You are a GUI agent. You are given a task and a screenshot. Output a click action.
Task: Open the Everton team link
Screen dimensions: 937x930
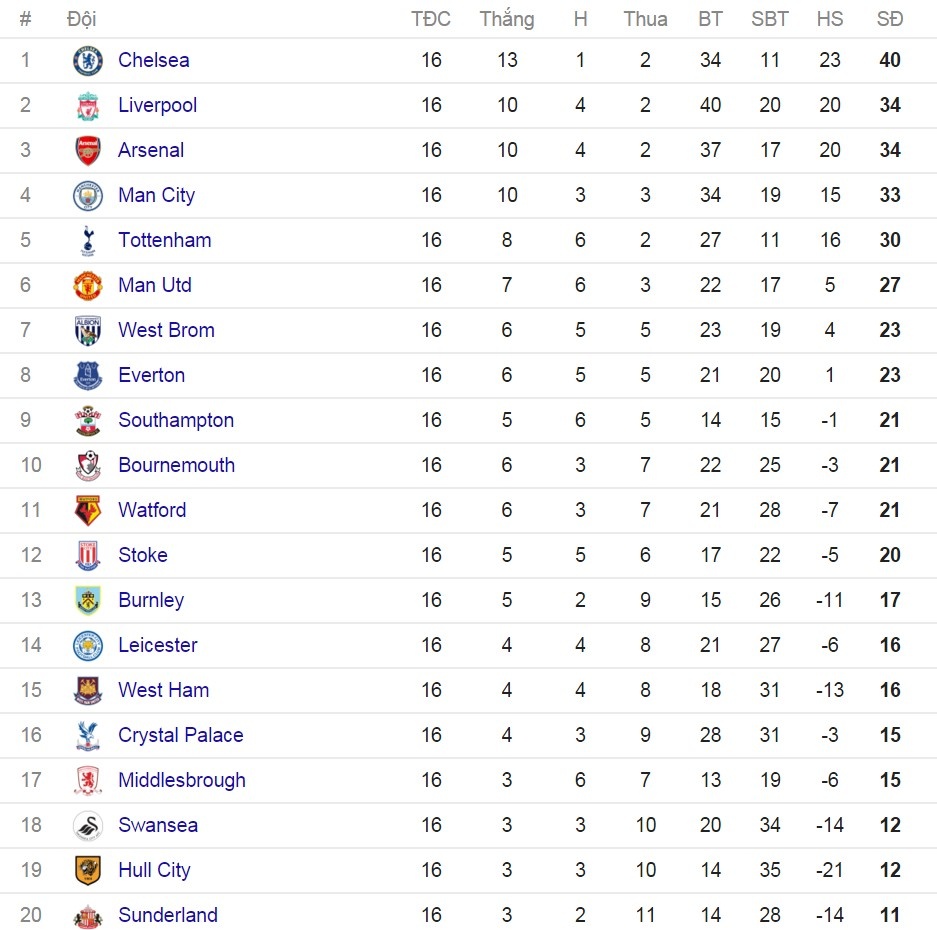point(151,375)
